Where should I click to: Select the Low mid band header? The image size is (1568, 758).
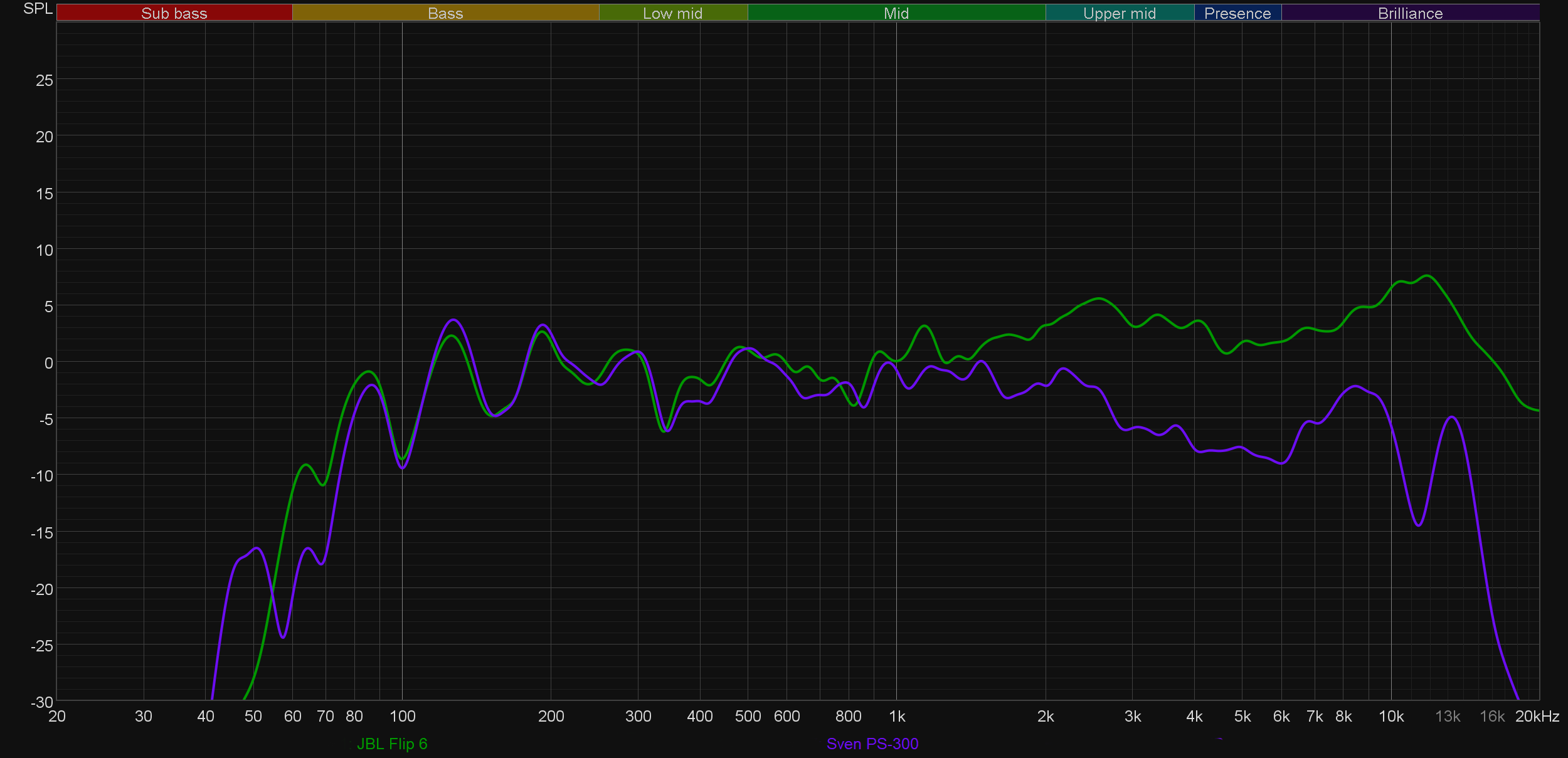click(673, 13)
